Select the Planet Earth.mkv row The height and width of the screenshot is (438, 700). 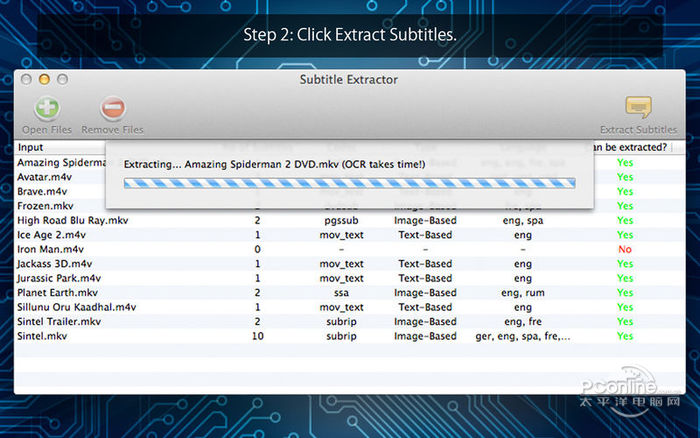pyautogui.click(x=60, y=293)
